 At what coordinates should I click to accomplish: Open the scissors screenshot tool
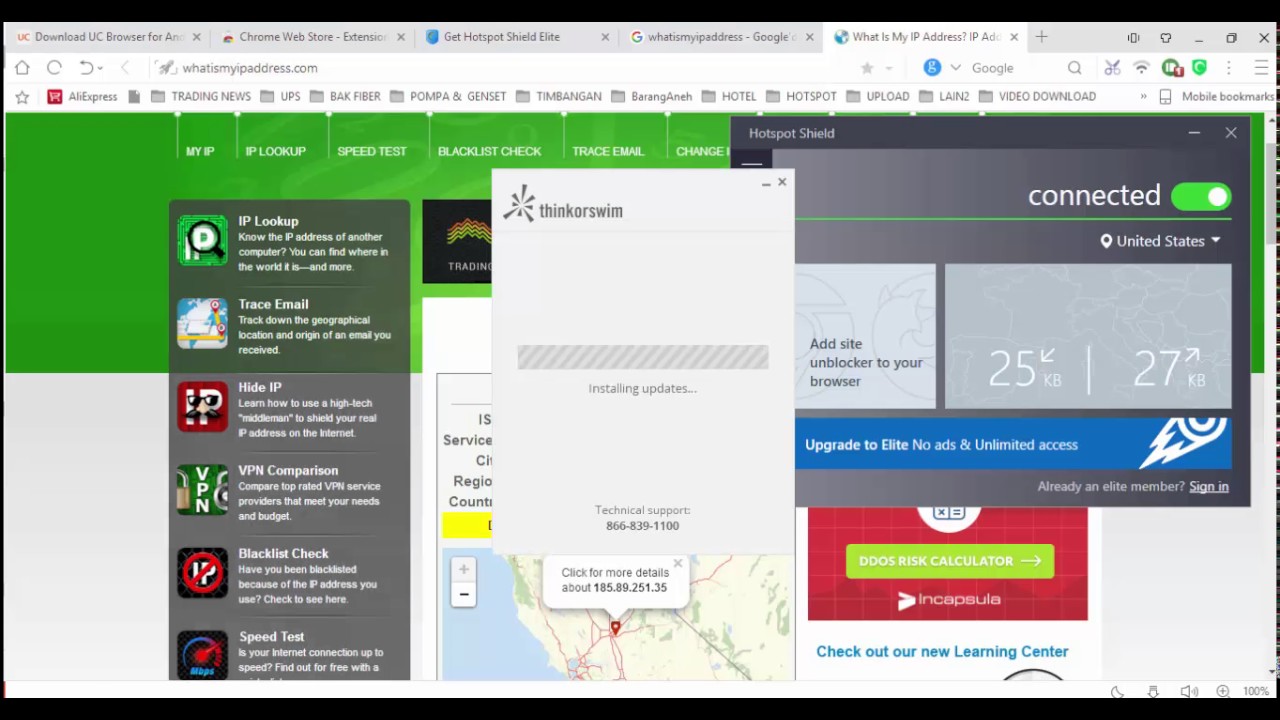[1112, 68]
